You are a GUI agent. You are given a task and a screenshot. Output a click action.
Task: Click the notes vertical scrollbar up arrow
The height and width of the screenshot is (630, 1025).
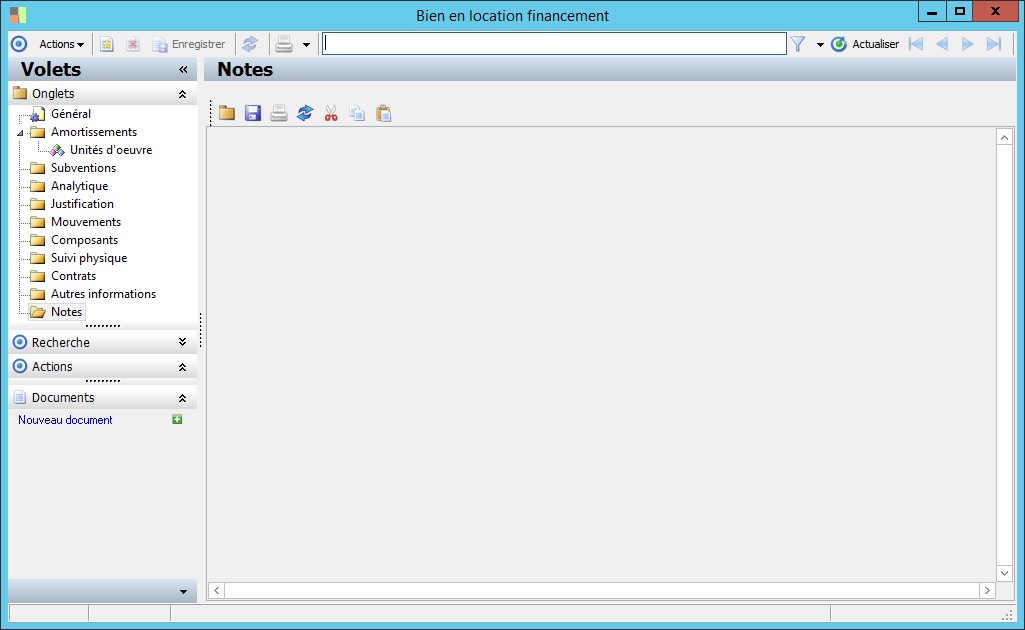[x=1004, y=137]
